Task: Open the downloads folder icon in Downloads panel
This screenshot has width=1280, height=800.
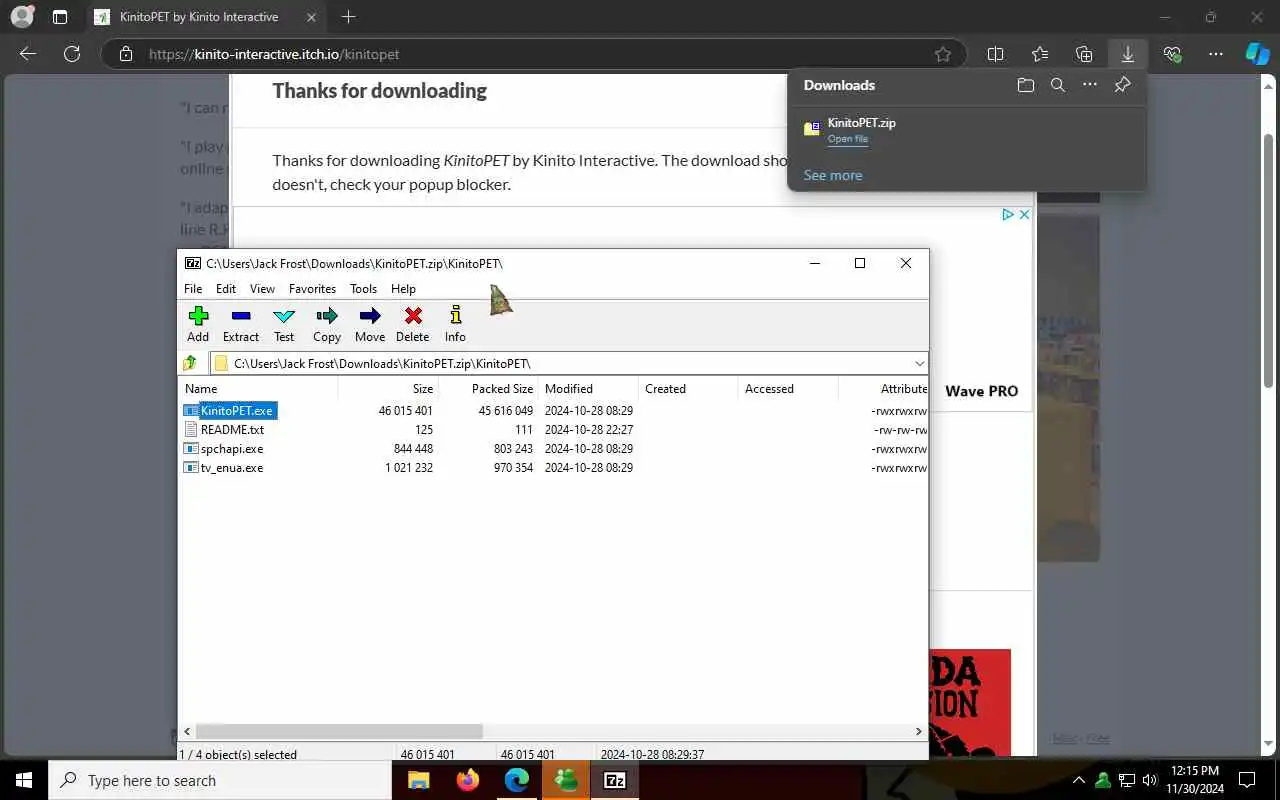Action: click(x=1026, y=85)
